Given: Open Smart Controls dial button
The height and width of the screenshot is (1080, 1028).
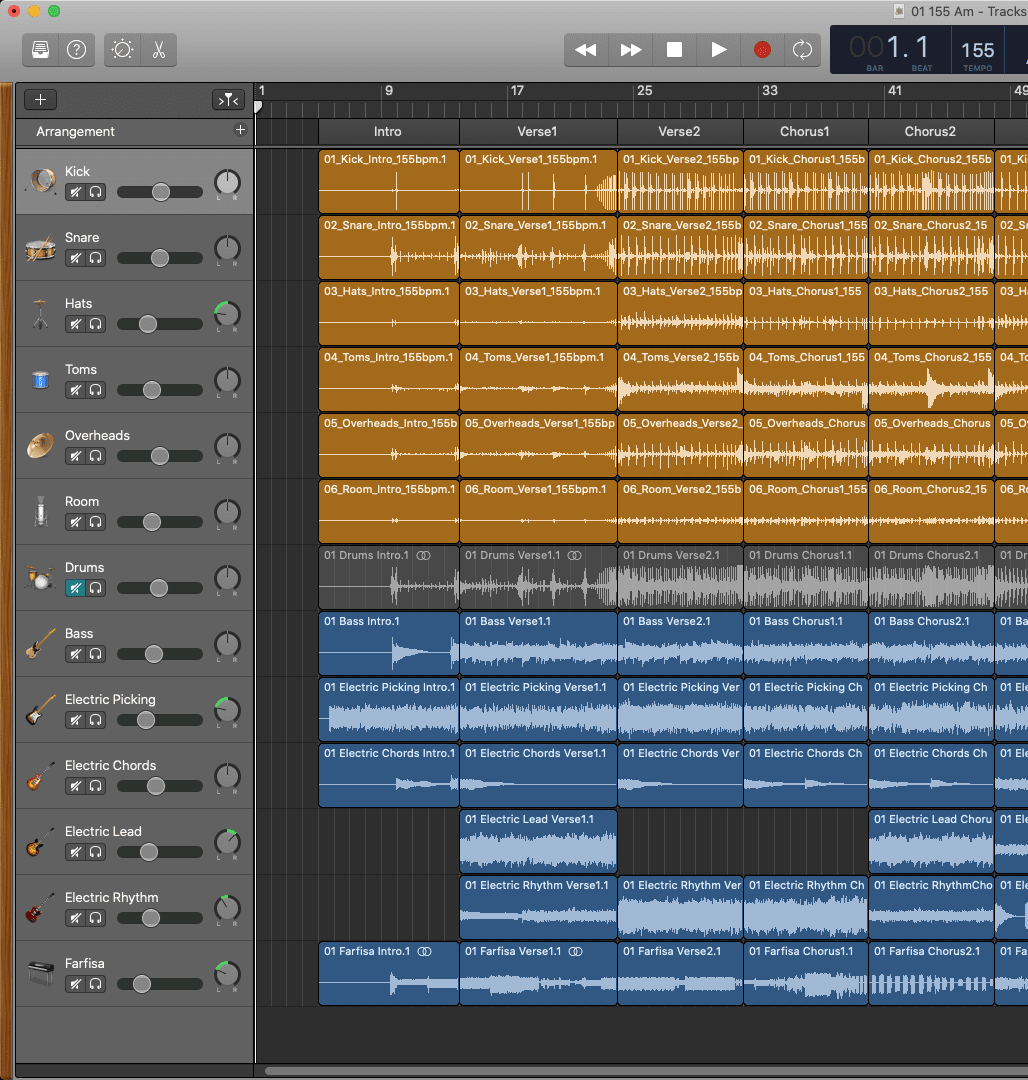Looking at the screenshot, I should click(x=123, y=50).
